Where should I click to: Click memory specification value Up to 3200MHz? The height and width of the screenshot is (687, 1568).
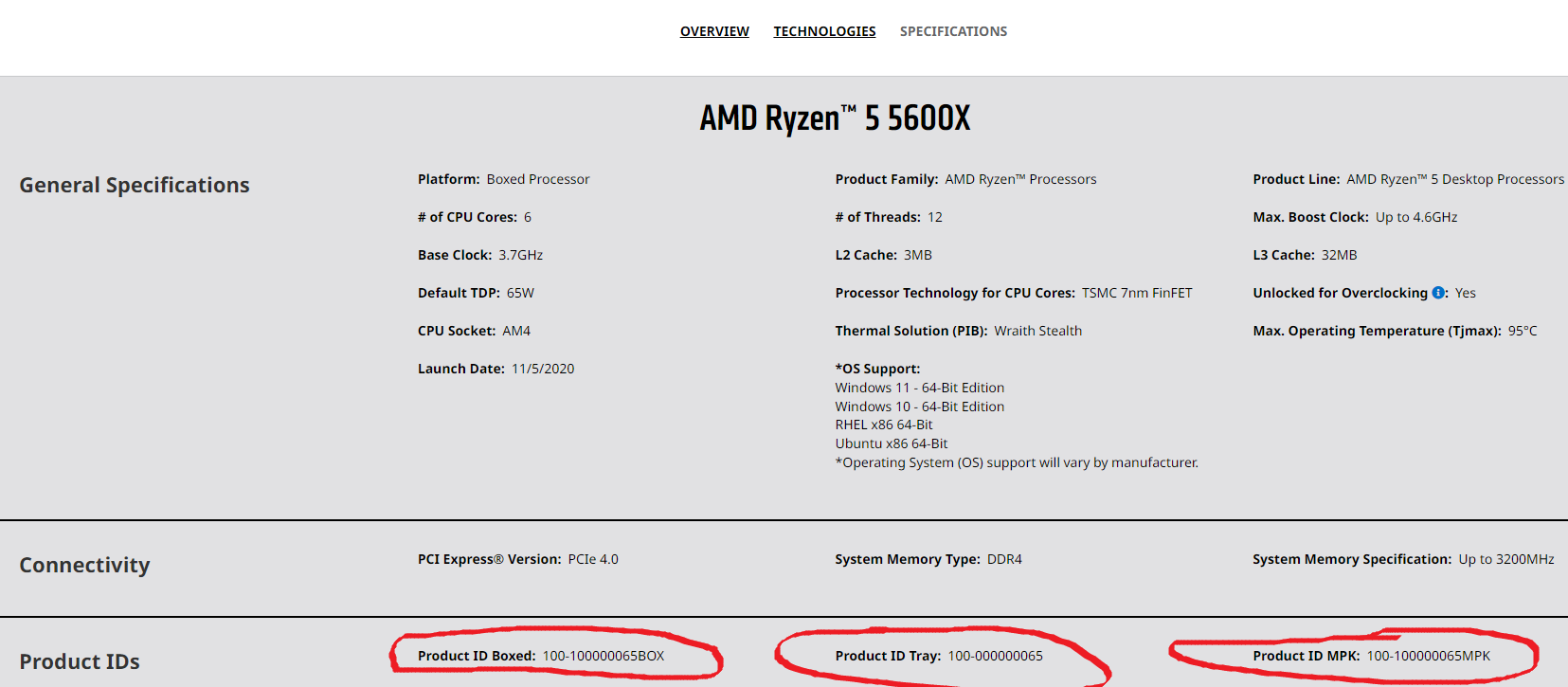coord(1506,559)
